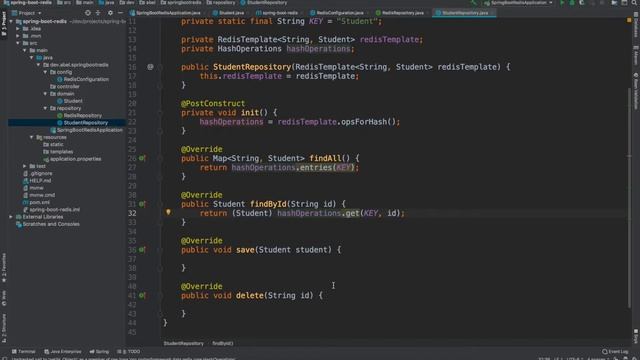
Task: Click the findById() breadcrumb below the editor
Action: [223, 343]
